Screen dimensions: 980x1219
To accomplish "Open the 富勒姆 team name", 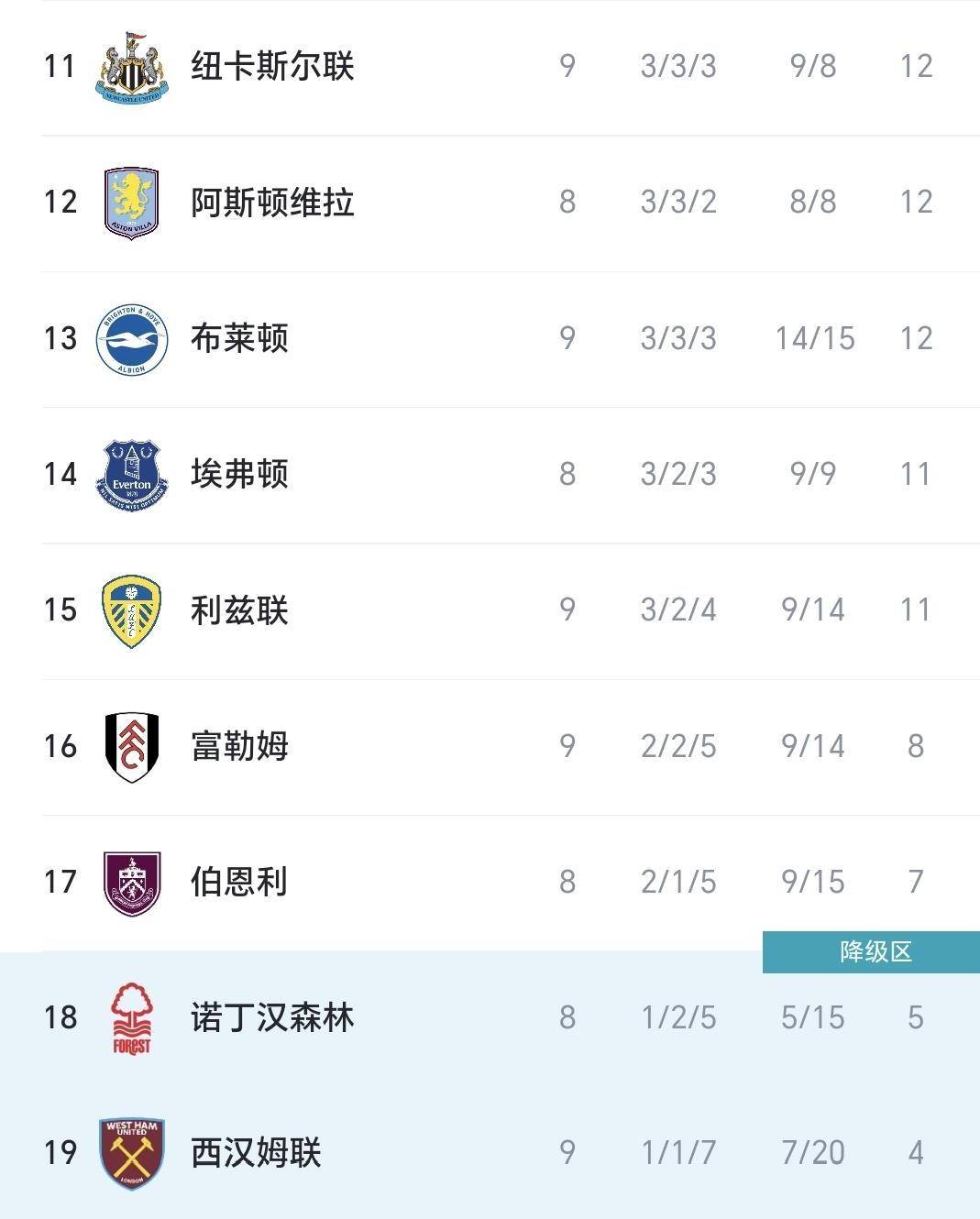I will coord(239,747).
